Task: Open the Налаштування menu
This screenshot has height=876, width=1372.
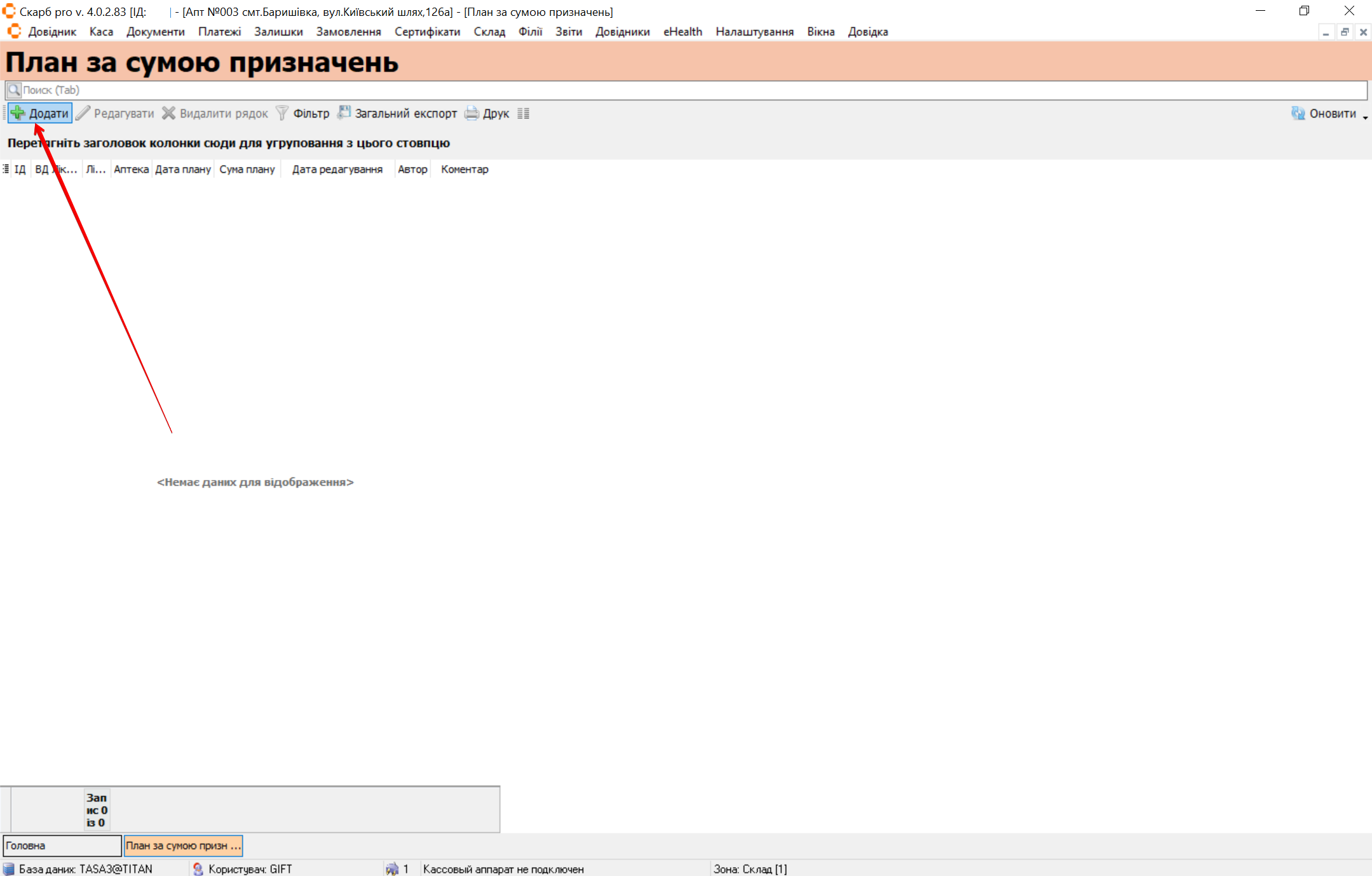Action: click(754, 32)
